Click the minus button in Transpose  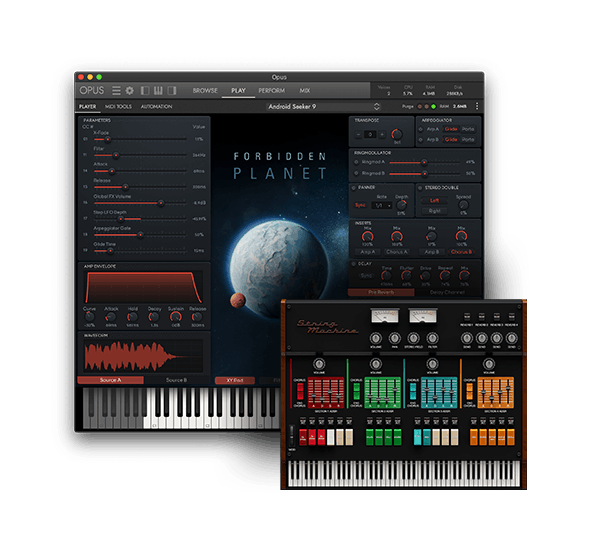359,133
